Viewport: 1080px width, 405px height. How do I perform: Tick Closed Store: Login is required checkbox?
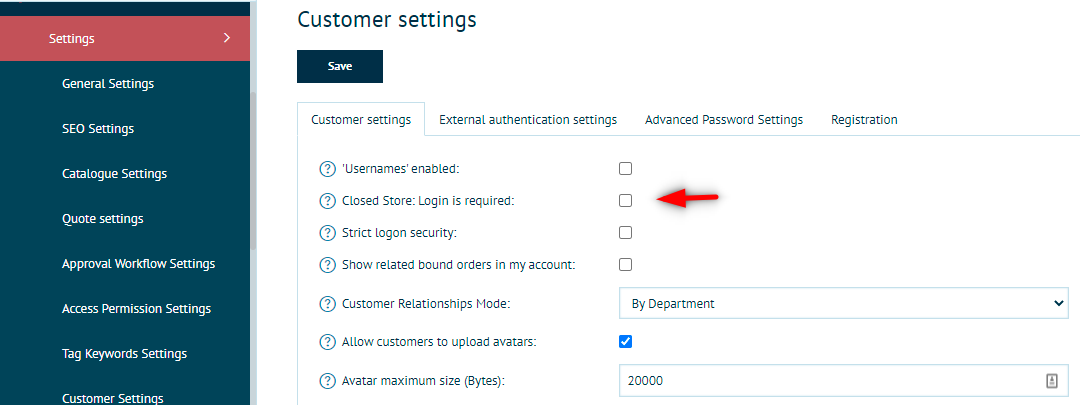(x=626, y=200)
